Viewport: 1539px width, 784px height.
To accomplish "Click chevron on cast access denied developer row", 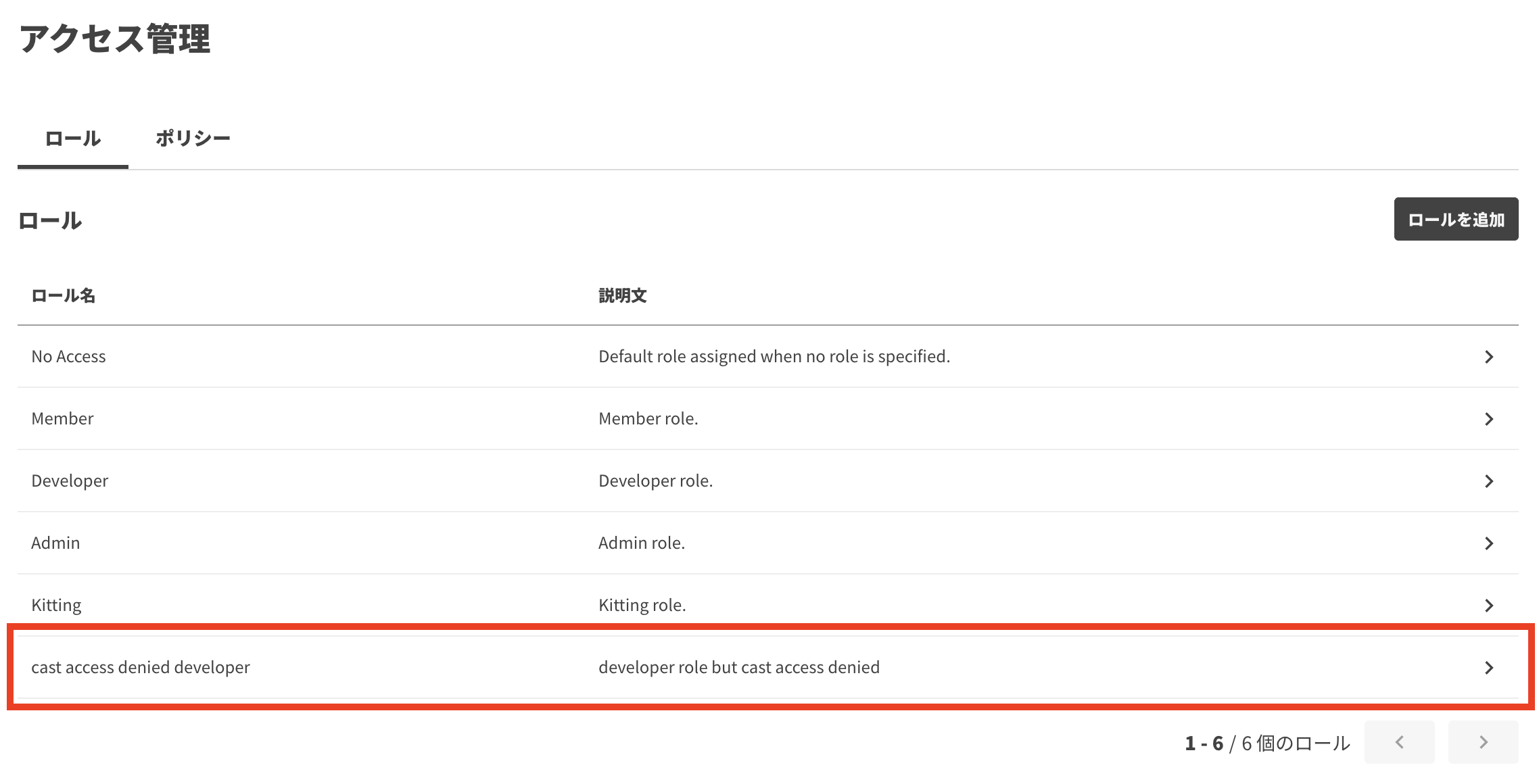I will 1488,668.
